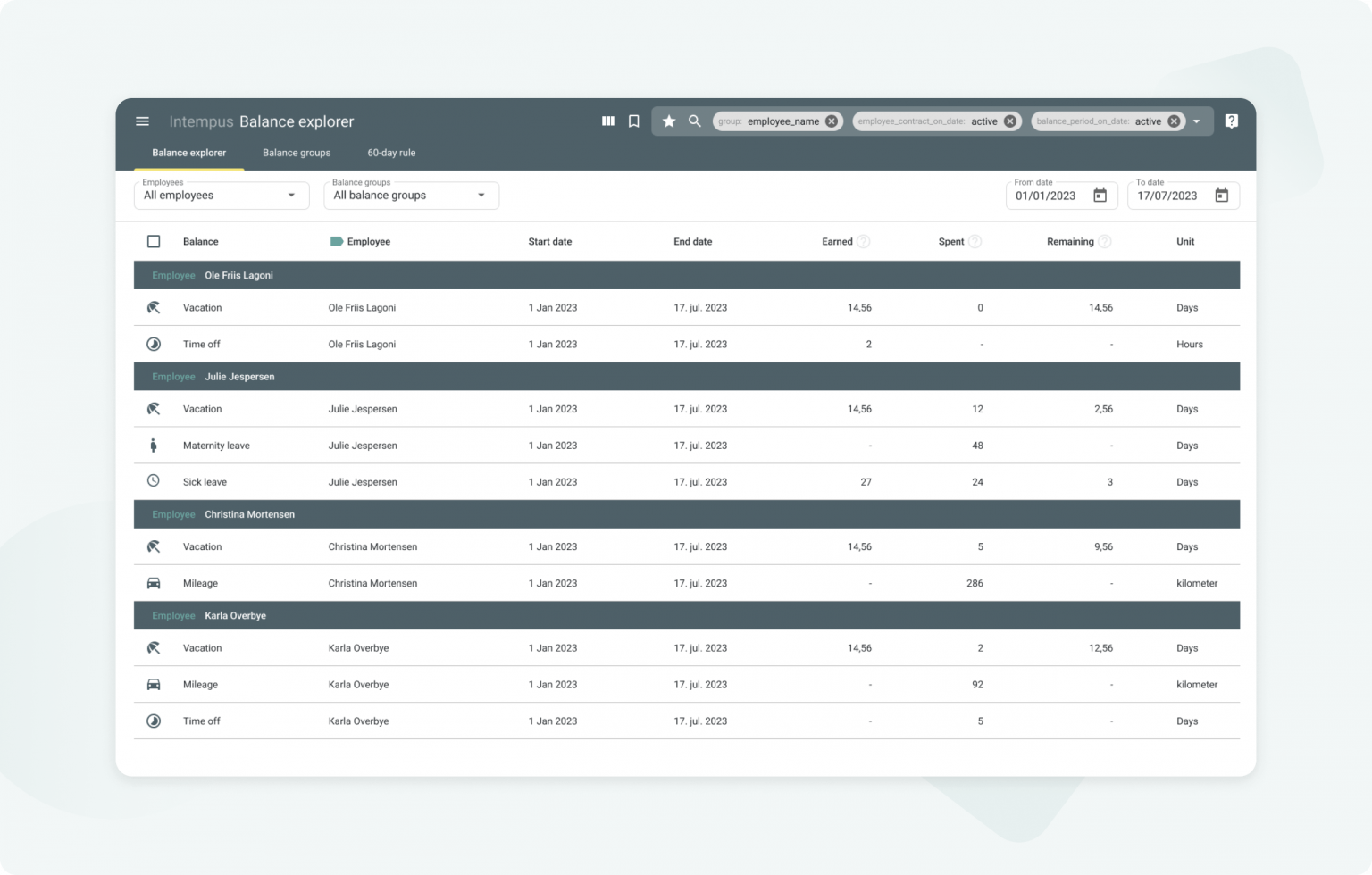Remove the employee_contract_on_date filter chip
Viewport: 1372px width, 875px height.
pos(1010,121)
